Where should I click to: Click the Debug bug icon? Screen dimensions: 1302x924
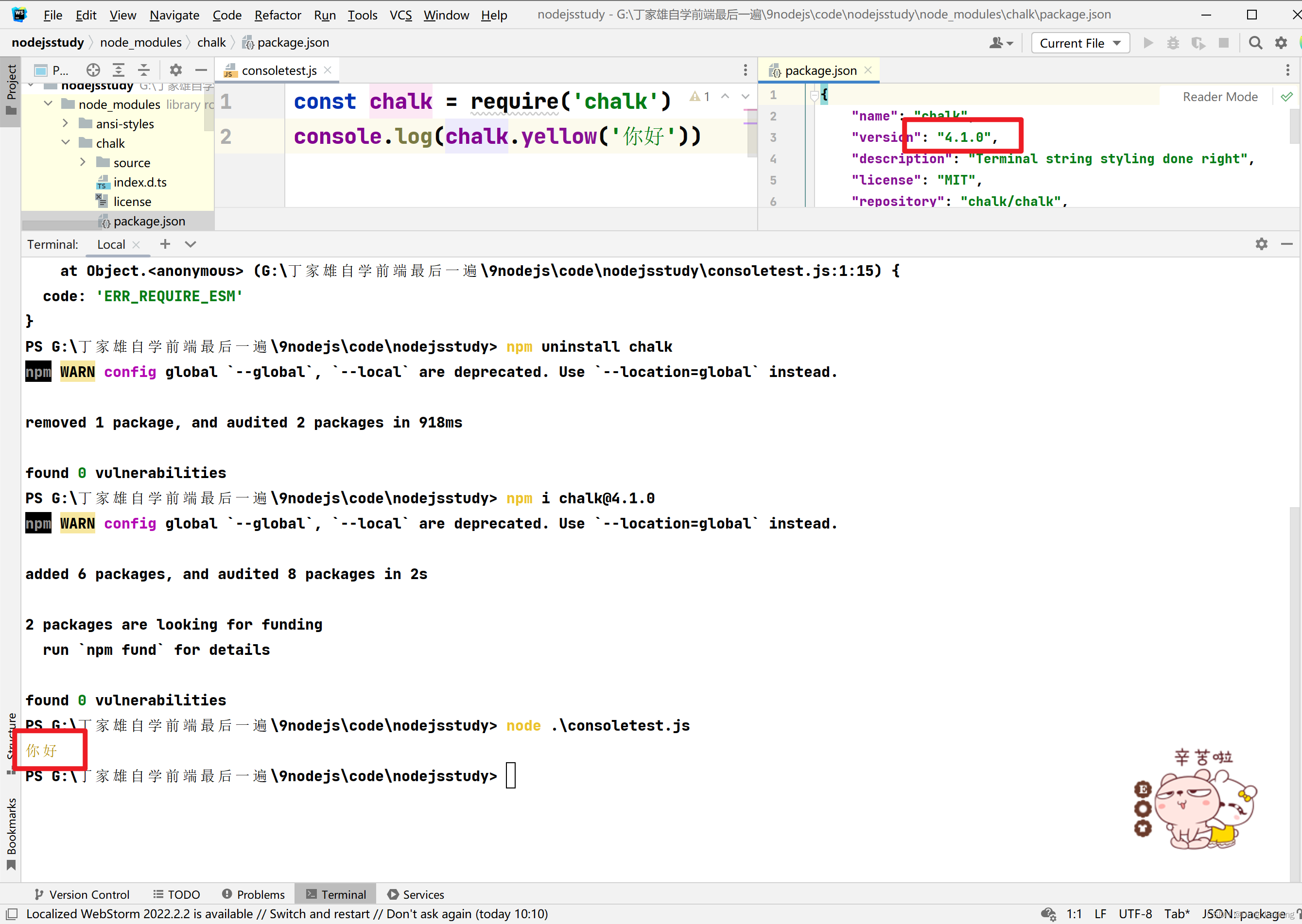pos(1173,43)
